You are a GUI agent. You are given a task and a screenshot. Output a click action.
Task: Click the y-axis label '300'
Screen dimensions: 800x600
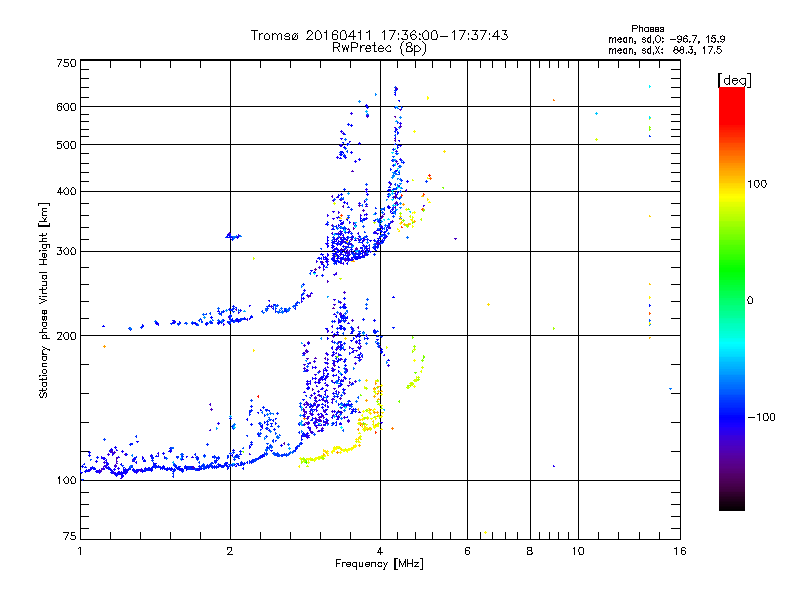[67, 252]
